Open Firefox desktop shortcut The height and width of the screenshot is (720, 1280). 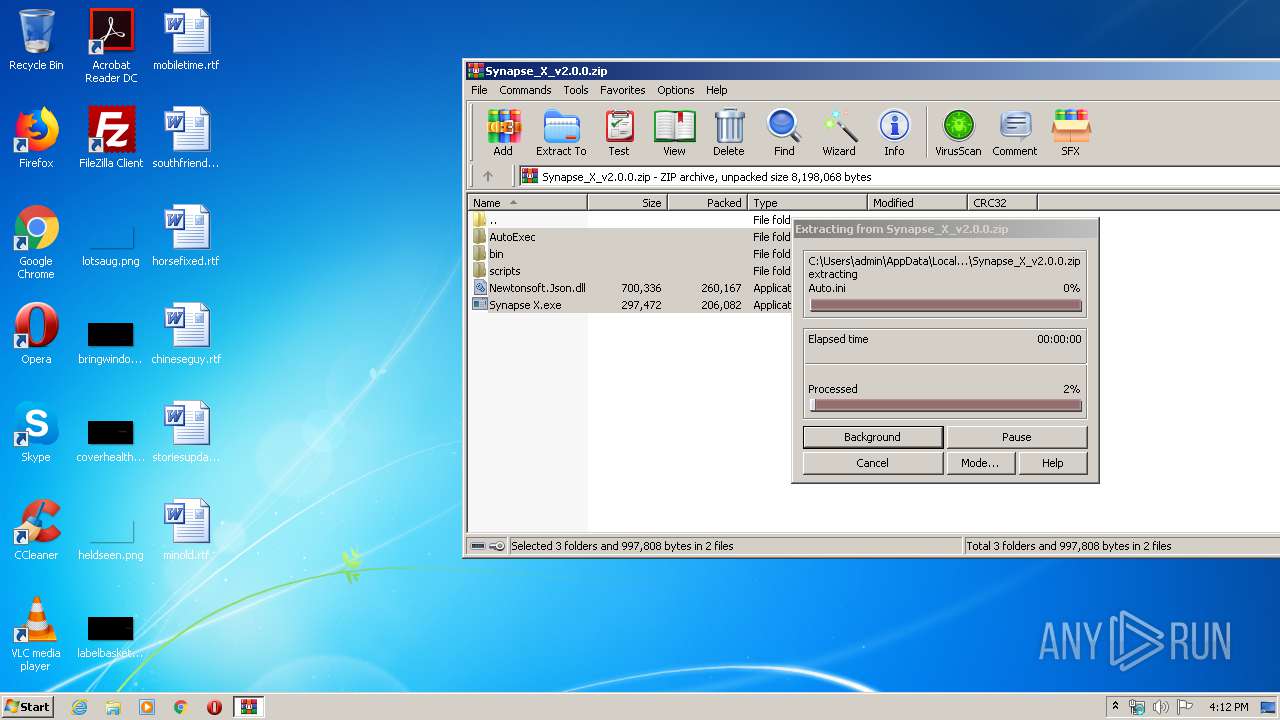36,138
